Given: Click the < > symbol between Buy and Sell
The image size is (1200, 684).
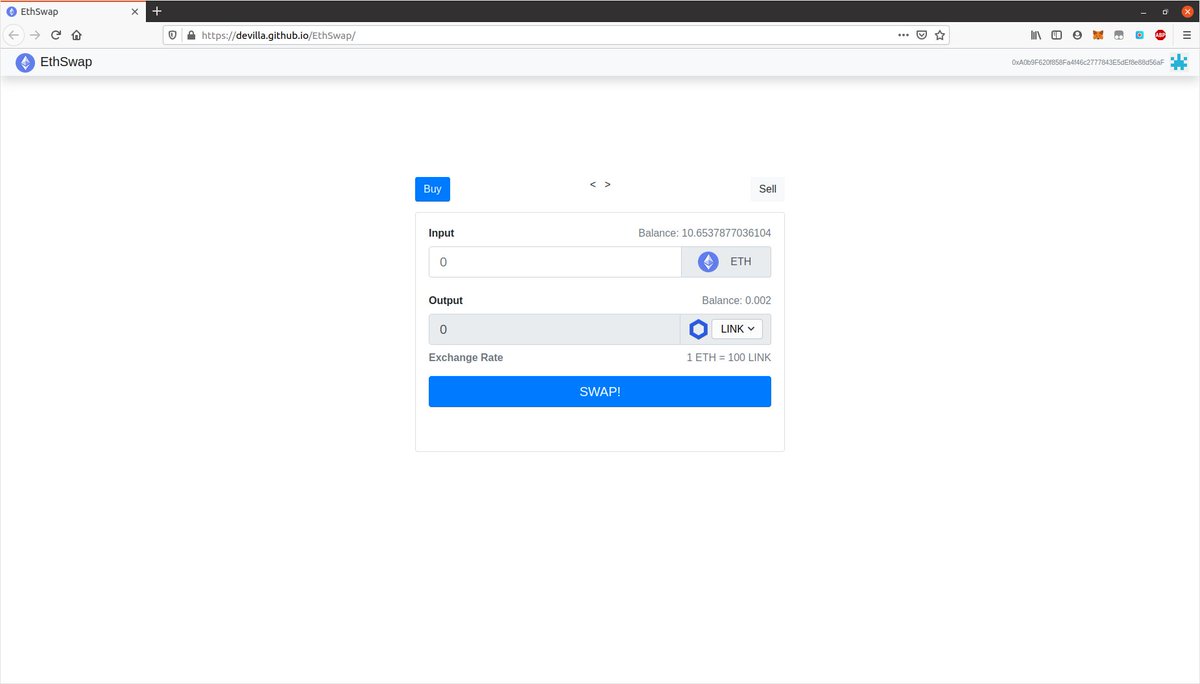Looking at the screenshot, I should 600,184.
